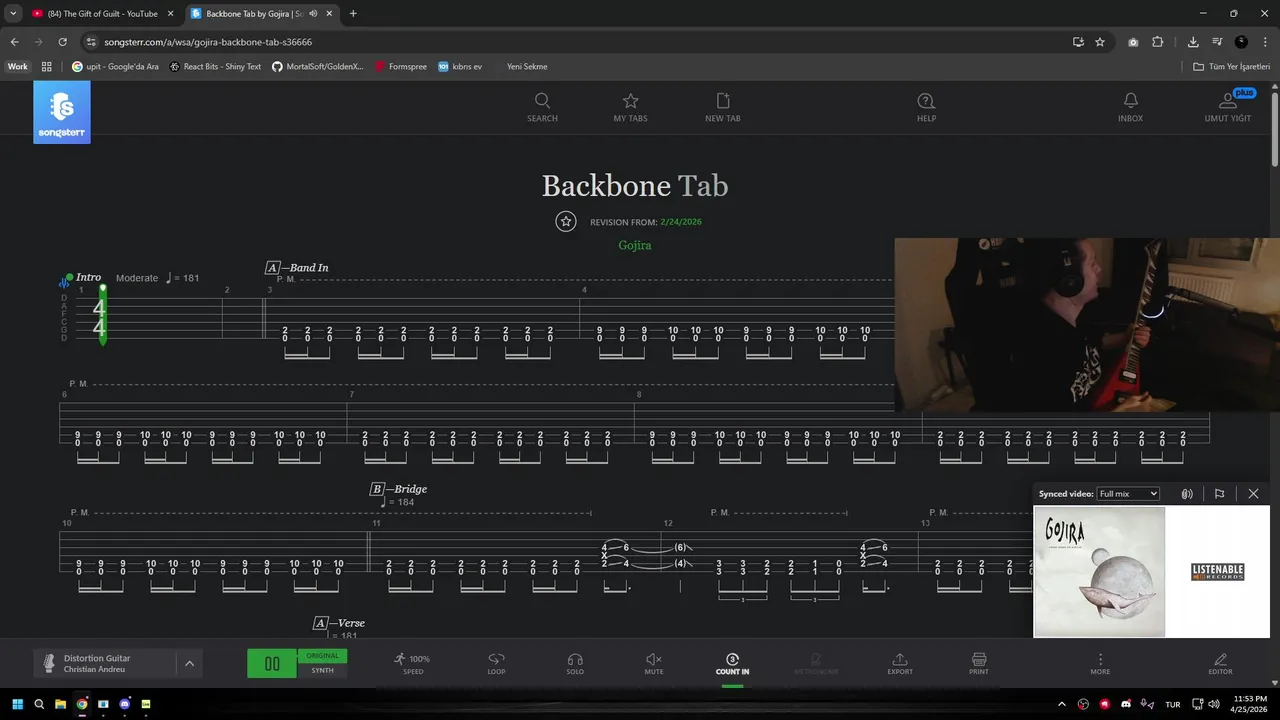Go back in browser history

tap(14, 42)
